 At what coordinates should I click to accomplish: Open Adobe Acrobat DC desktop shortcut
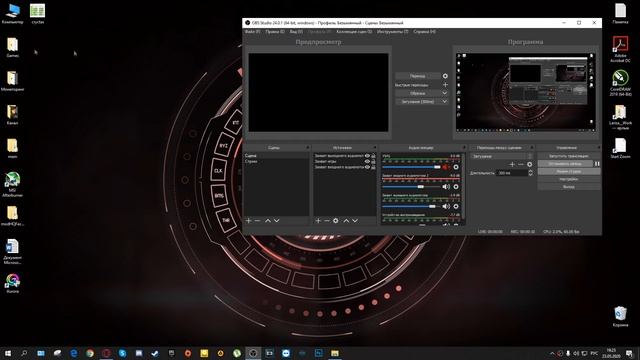(x=620, y=49)
